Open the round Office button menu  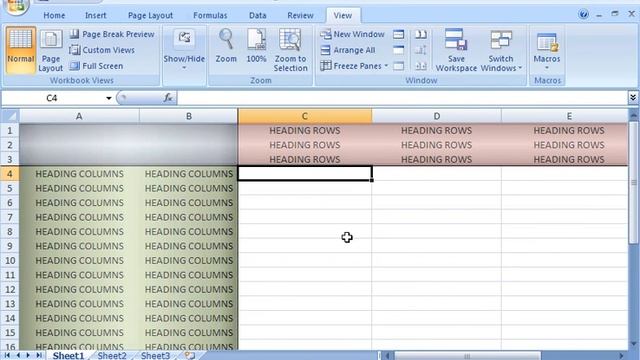click(16, 5)
